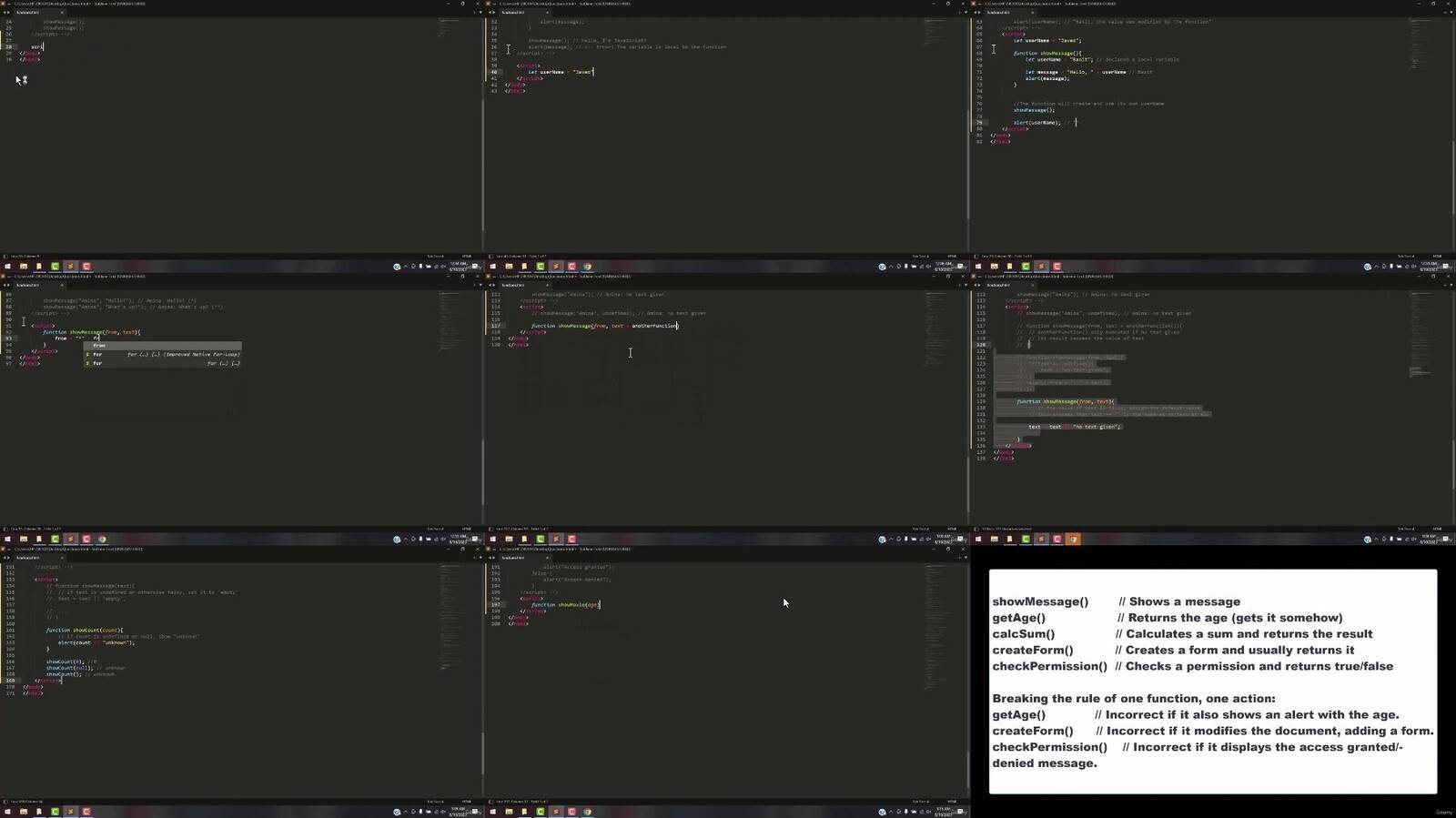The height and width of the screenshot is (818, 1456).
Task: Click the "createForm() // Creates a form" slide line
Action: coord(1173,651)
